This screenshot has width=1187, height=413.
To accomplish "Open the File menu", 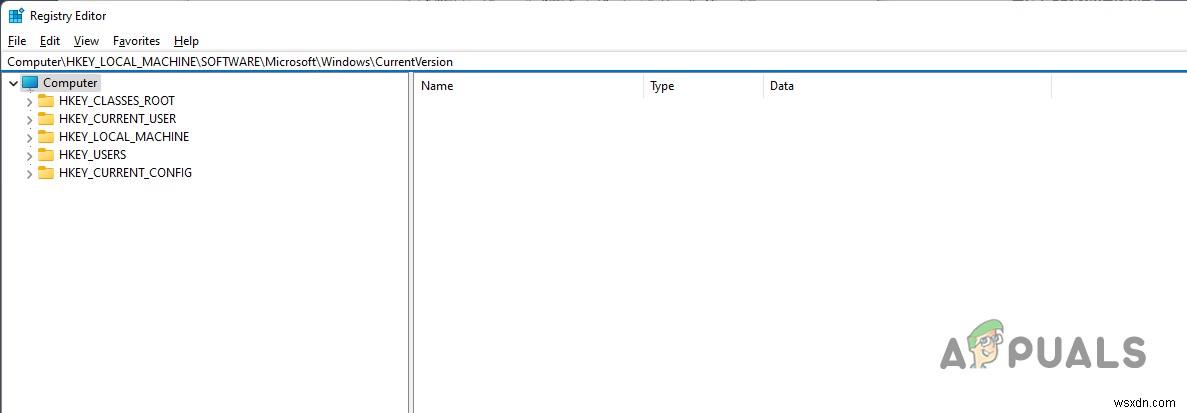I will tap(17, 41).
